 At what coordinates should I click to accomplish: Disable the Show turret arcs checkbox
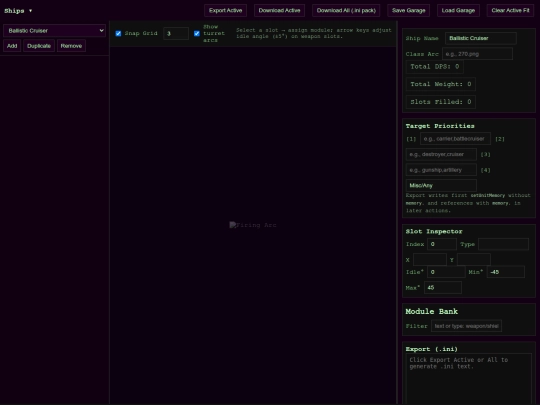197,33
